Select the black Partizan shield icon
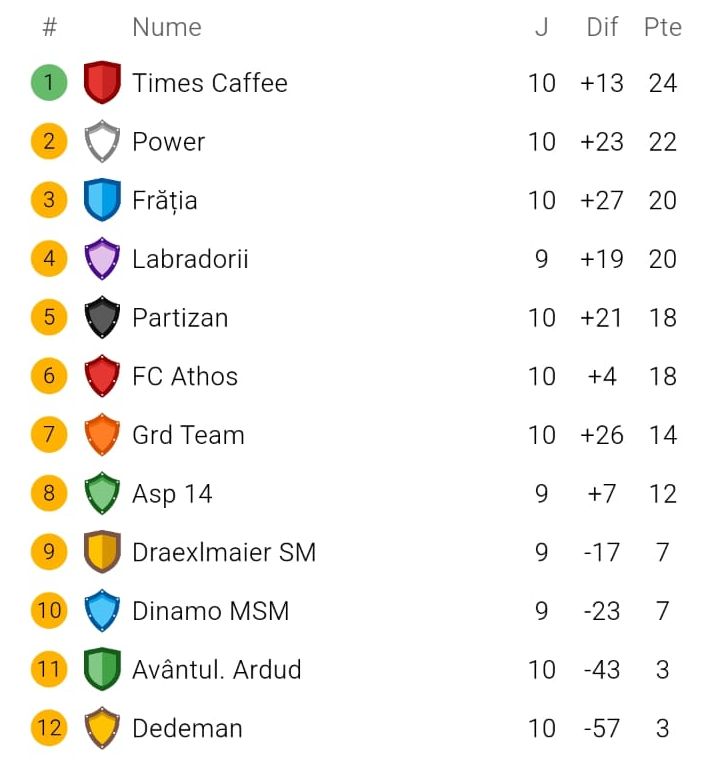Viewport: 716px width, 774px height. 102,317
